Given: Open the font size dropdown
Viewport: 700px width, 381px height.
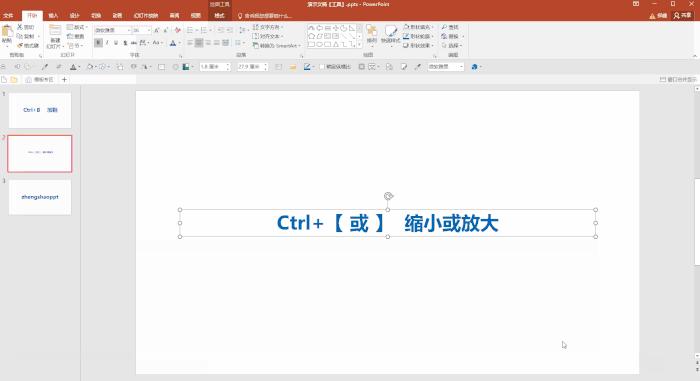Looking at the screenshot, I should coord(149,30).
